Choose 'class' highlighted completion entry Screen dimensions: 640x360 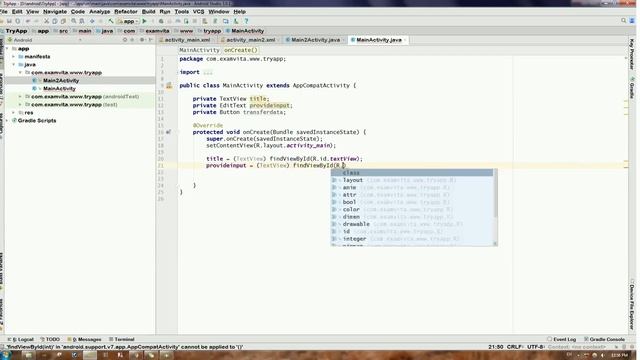point(412,173)
